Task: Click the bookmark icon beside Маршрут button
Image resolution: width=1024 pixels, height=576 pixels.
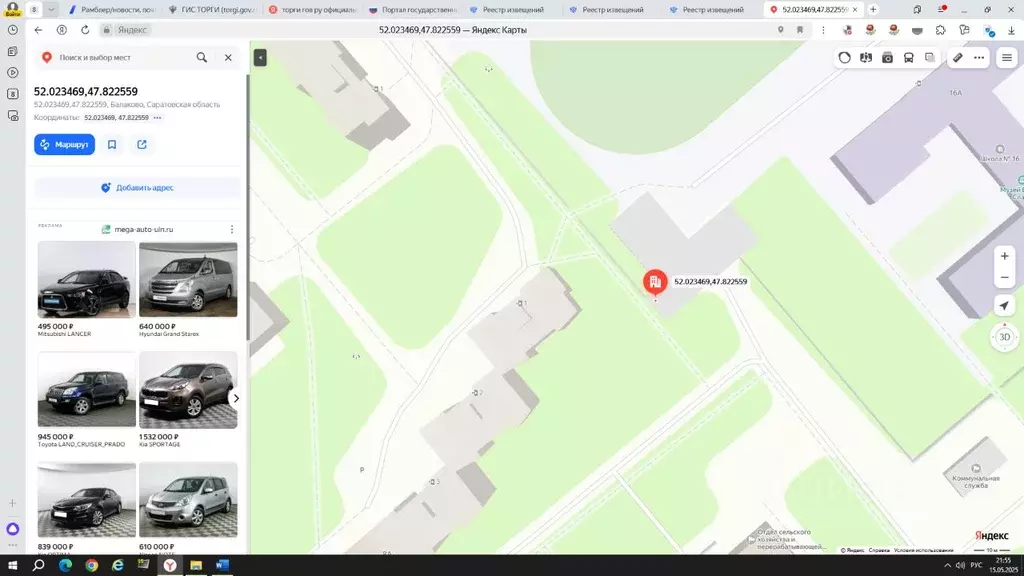Action: 112,144
